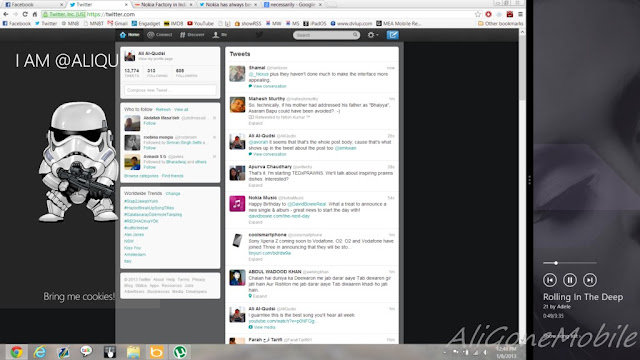Viewport: 640px width, 360px height.
Task: Reload the page in Chrome
Action: point(25,14)
